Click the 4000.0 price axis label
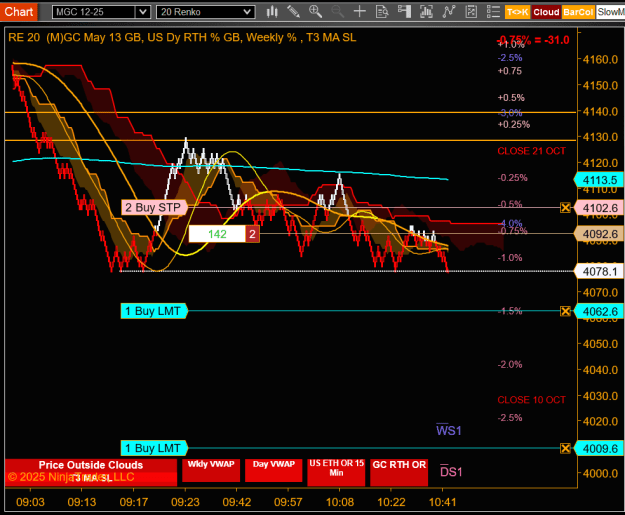Viewport: 625px width, 515px height. 600,474
